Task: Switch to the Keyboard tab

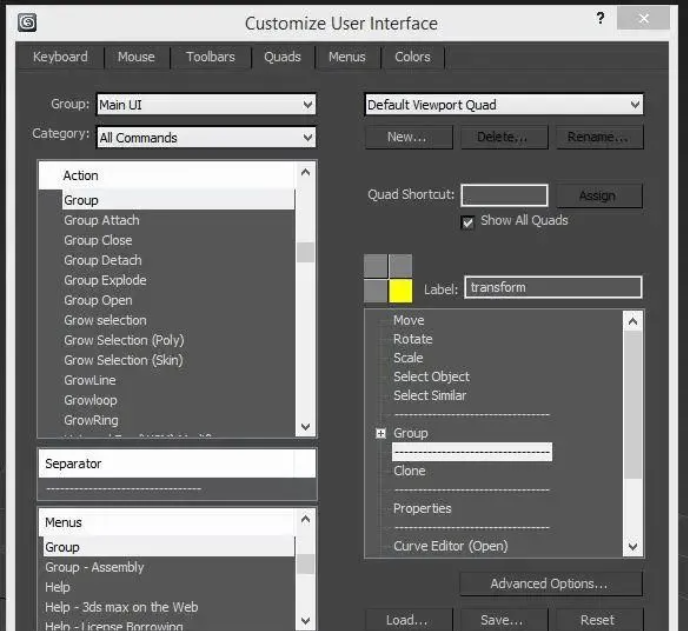Action: click(x=60, y=57)
